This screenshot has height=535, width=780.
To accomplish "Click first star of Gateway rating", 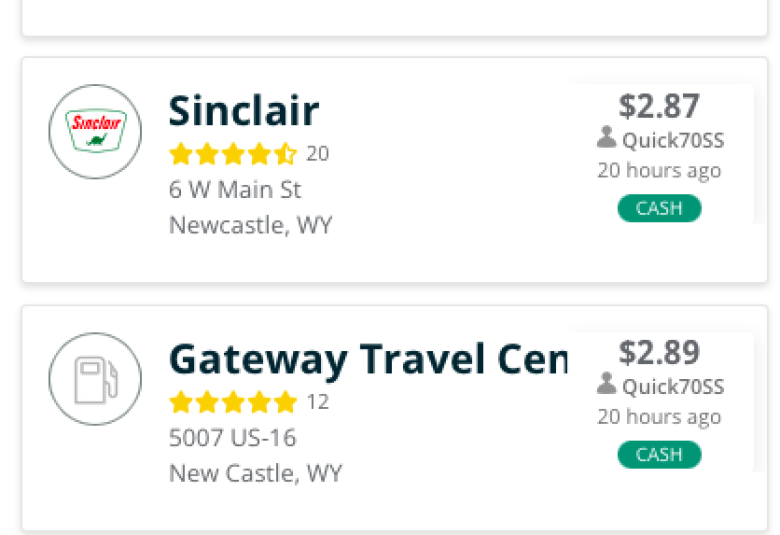I will coord(181,402).
